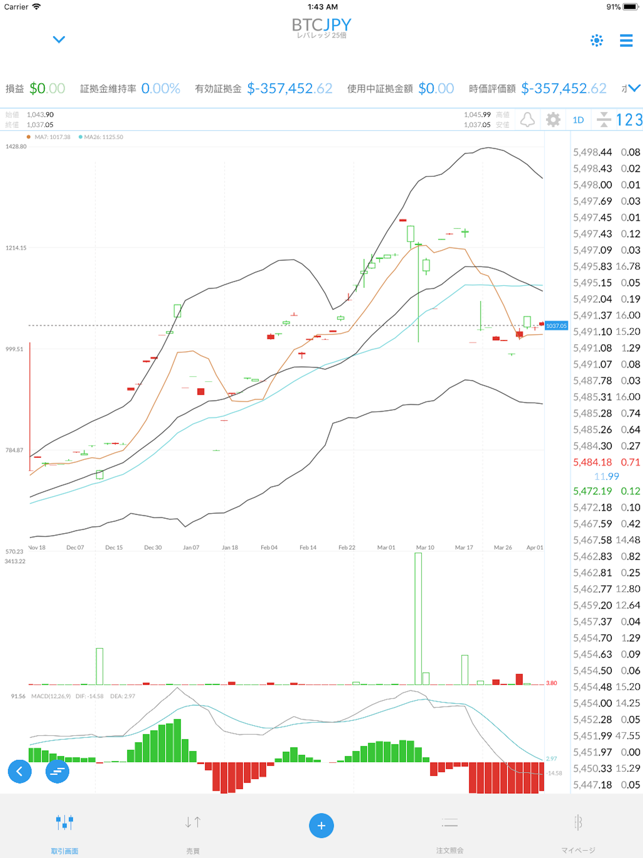Expand the currency pair dropdown chevron
Image resolution: width=643 pixels, height=858 pixels.
tap(59, 40)
